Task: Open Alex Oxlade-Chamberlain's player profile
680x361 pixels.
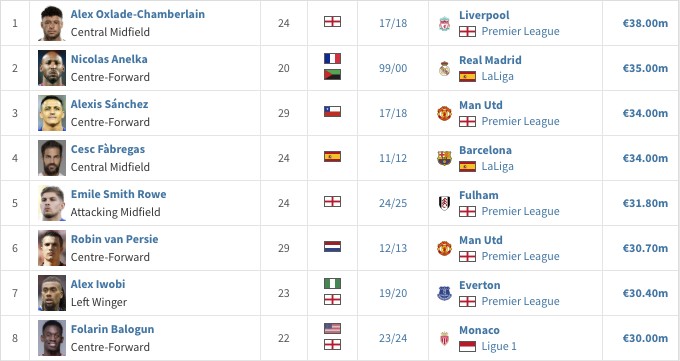Action: [x=137, y=14]
